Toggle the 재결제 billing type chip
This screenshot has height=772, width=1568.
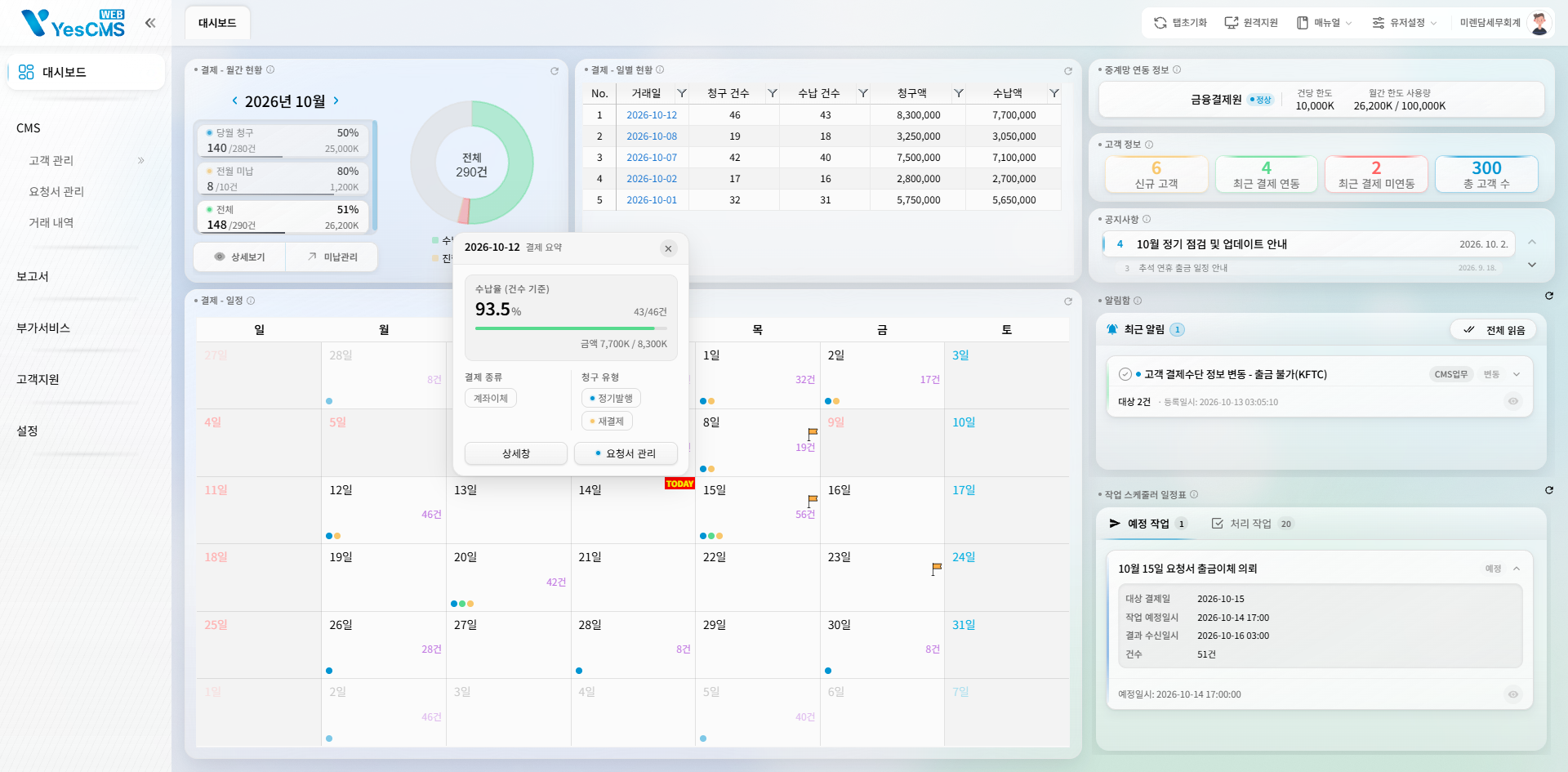[x=607, y=422]
